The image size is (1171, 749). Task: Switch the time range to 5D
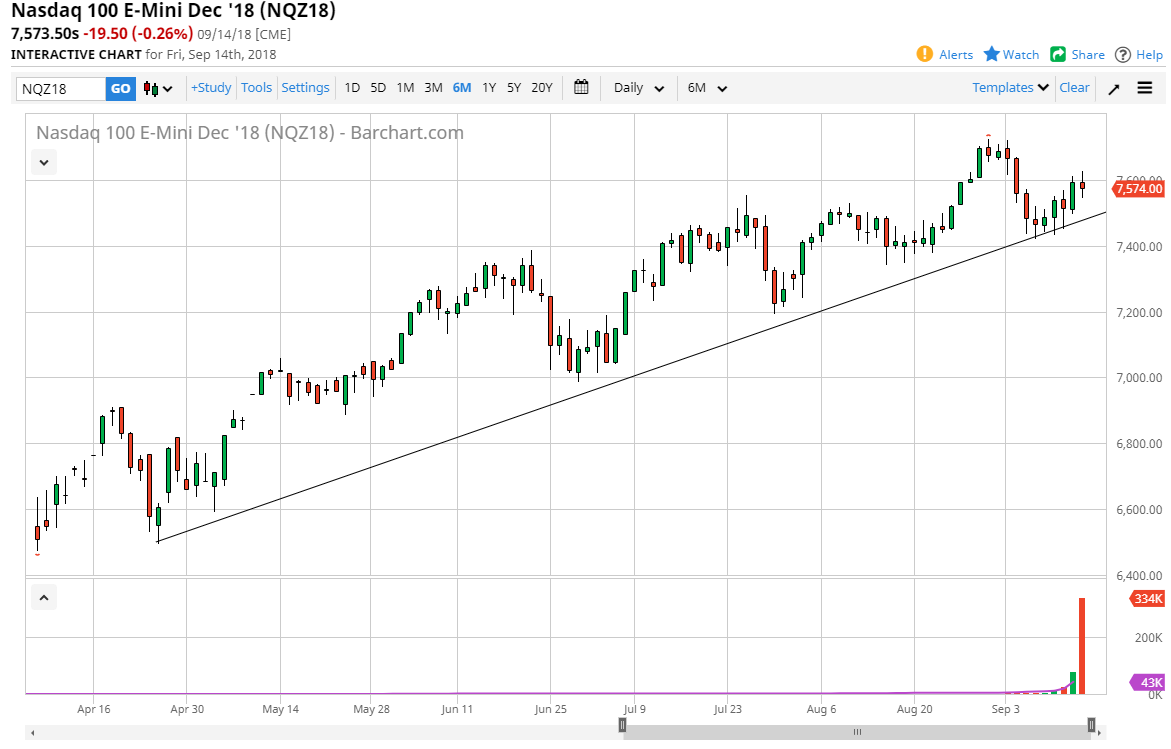pos(378,88)
